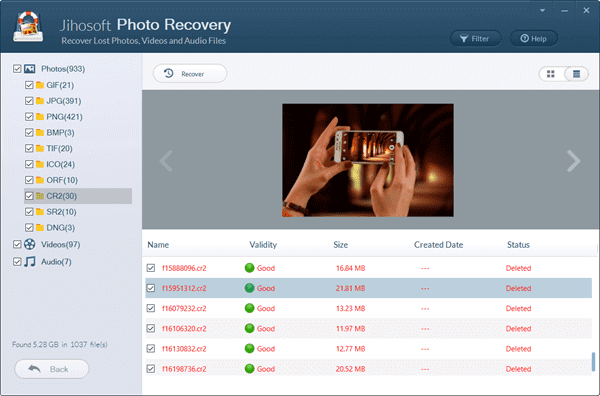This screenshot has height=396, width=600.
Task: Uncheck the CR2(30) checkbox
Action: (x=29, y=196)
